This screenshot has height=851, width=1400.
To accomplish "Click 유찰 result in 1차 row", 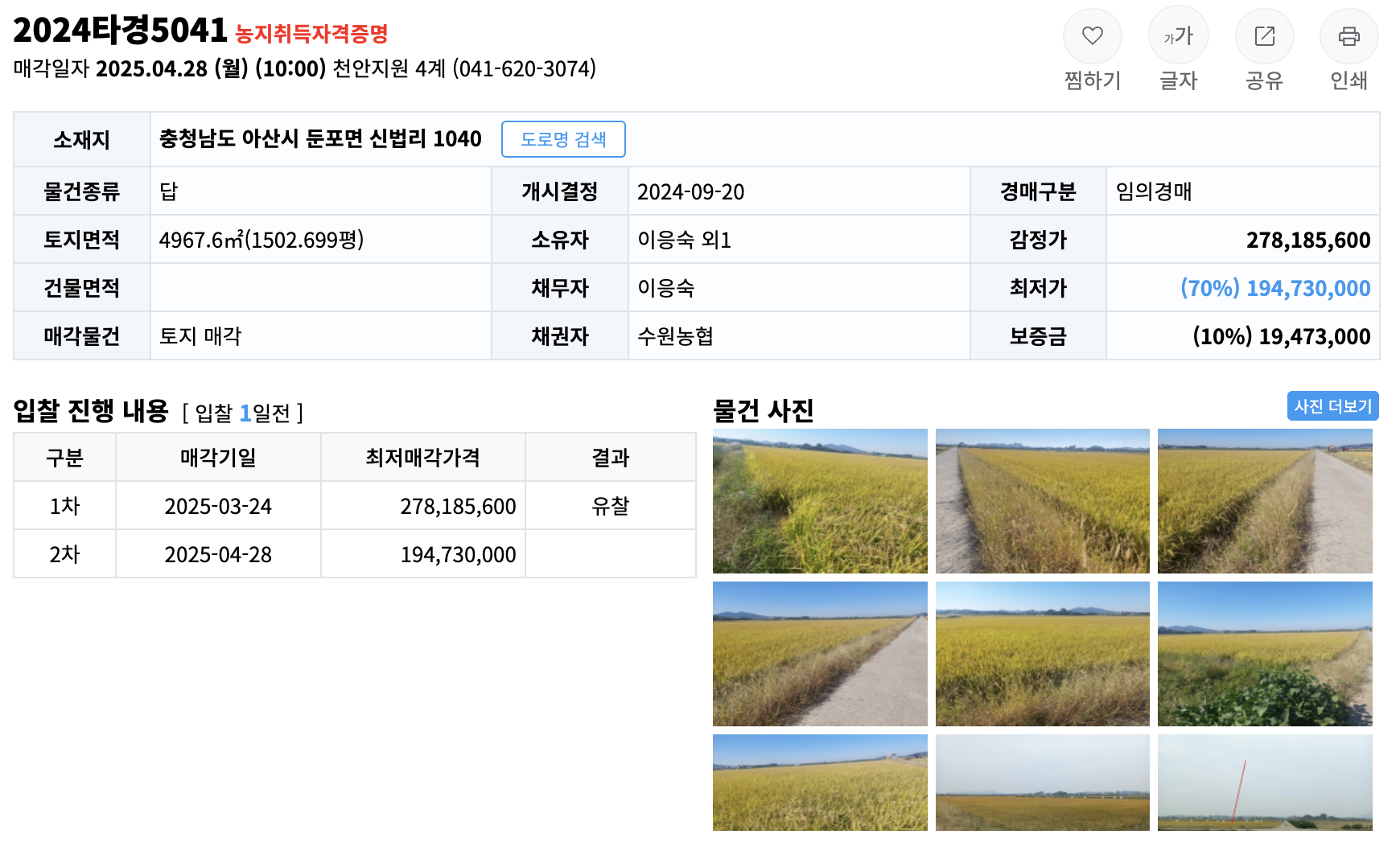I will tap(610, 506).
